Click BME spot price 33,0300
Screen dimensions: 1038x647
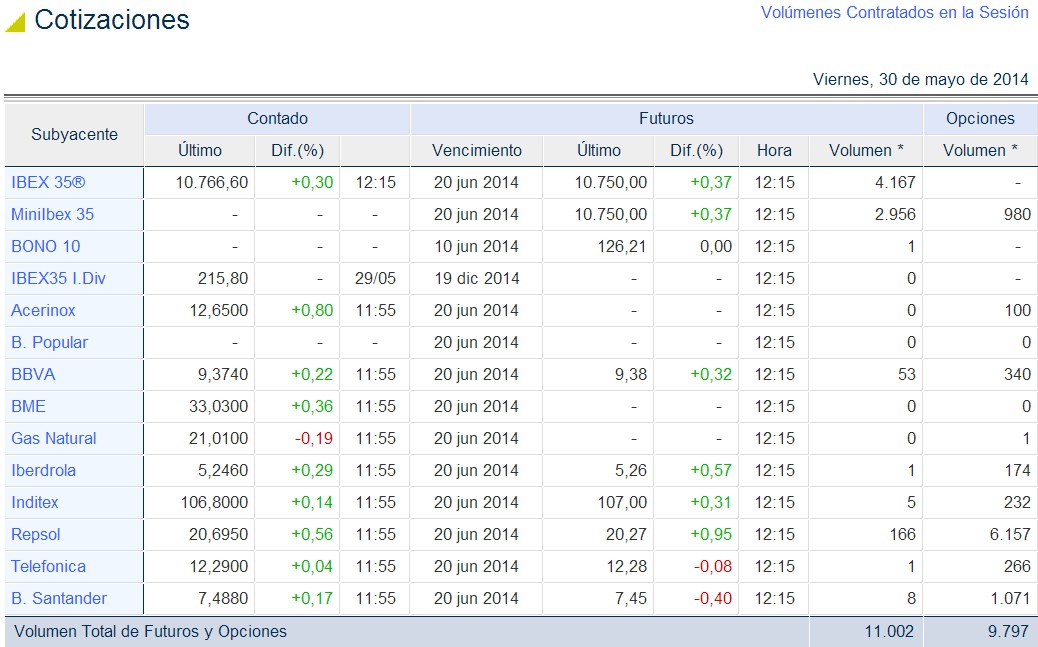pyautogui.click(x=218, y=406)
